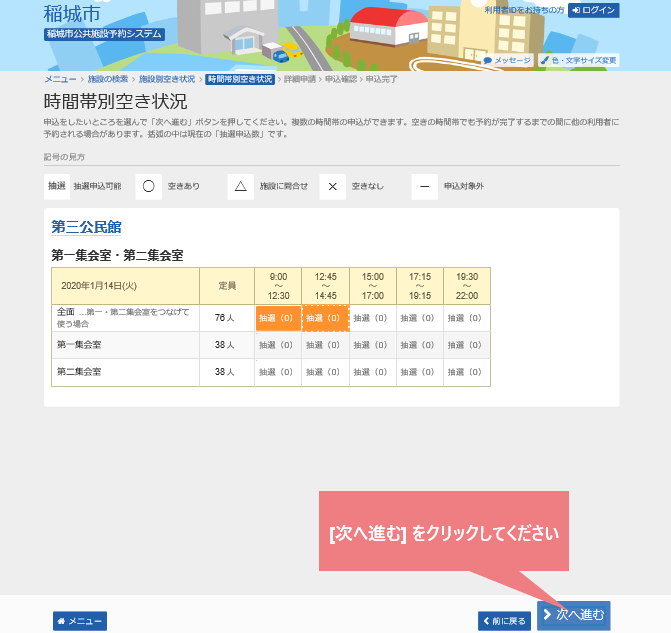Click the triangle 施設に問合せ legend icon
This screenshot has width=671, height=633.
point(240,186)
